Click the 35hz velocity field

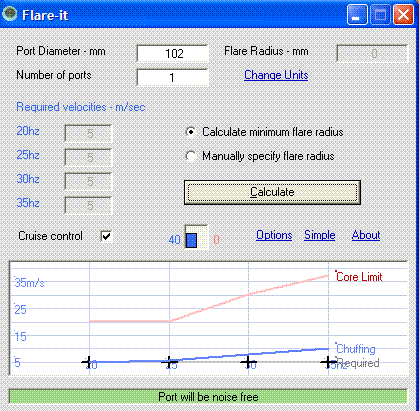pos(88,206)
